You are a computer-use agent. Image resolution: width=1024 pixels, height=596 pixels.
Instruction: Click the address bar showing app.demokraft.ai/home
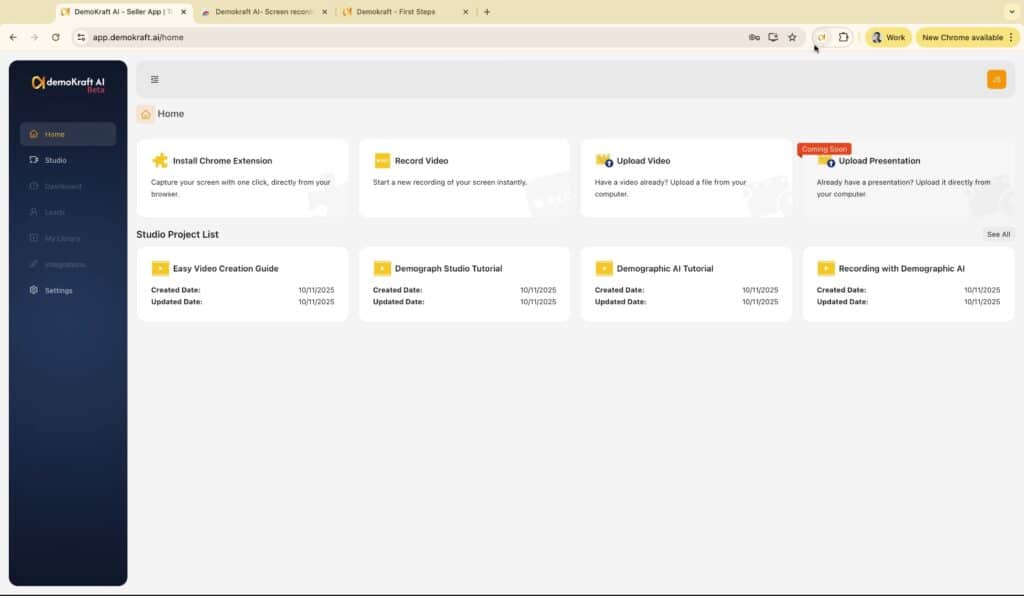coord(400,37)
